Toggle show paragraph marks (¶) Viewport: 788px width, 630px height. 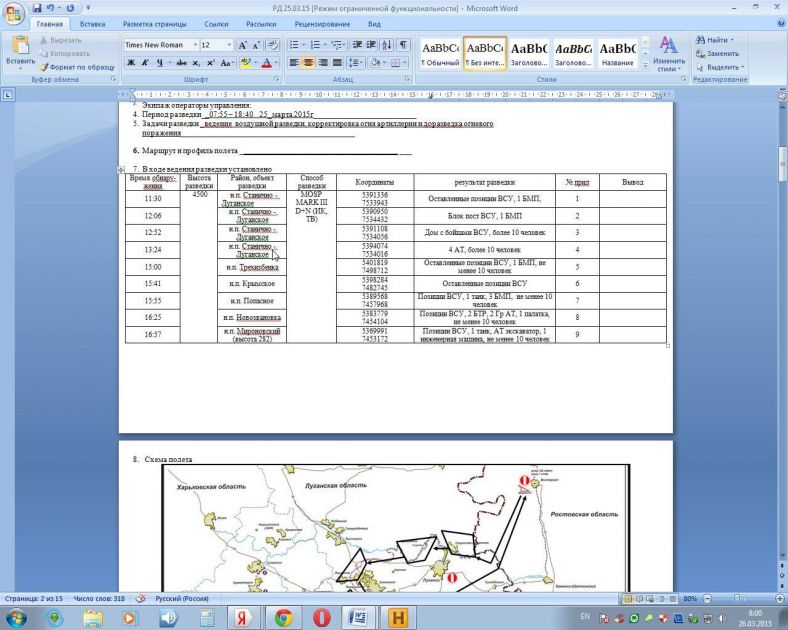point(403,45)
